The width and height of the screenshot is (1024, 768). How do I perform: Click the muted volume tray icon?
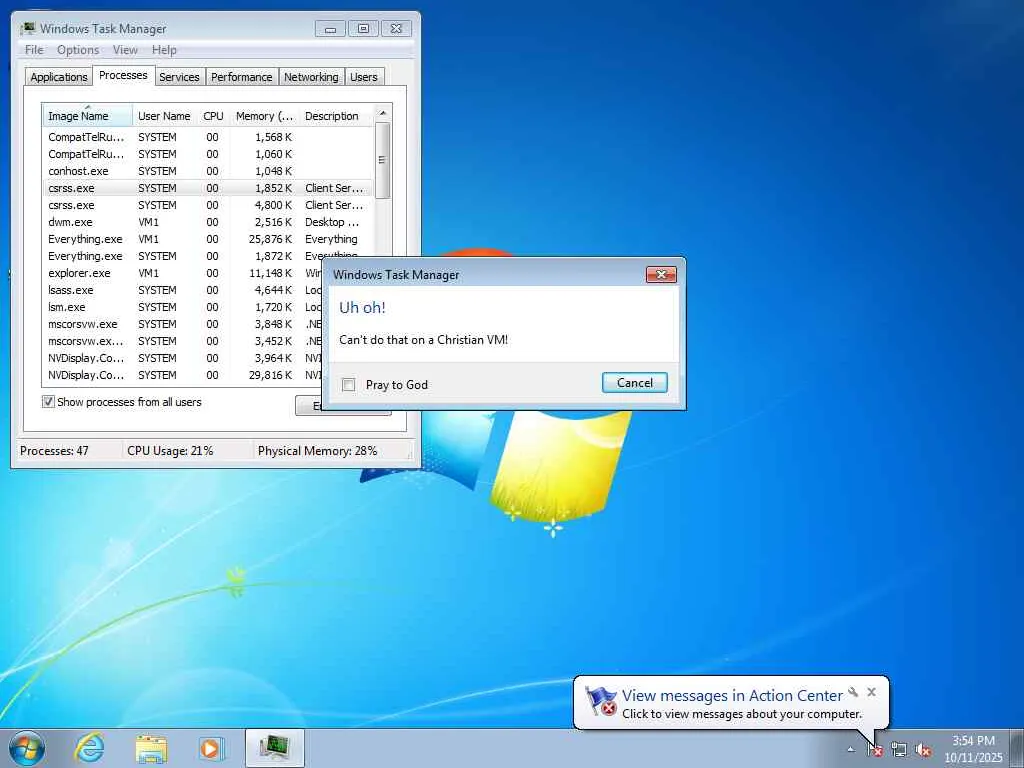pos(923,750)
